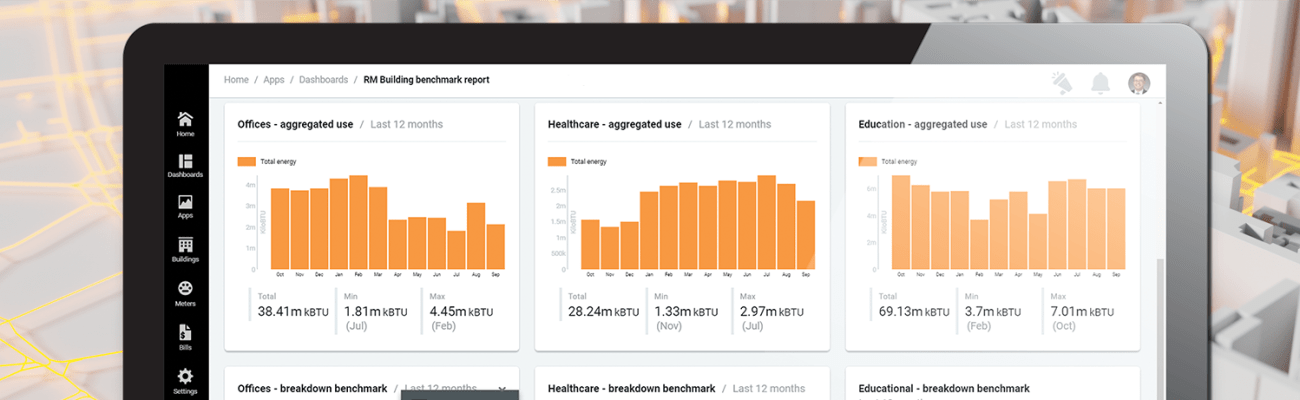Select the Nov bar in Healthcare chart

pyautogui.click(x=610, y=248)
